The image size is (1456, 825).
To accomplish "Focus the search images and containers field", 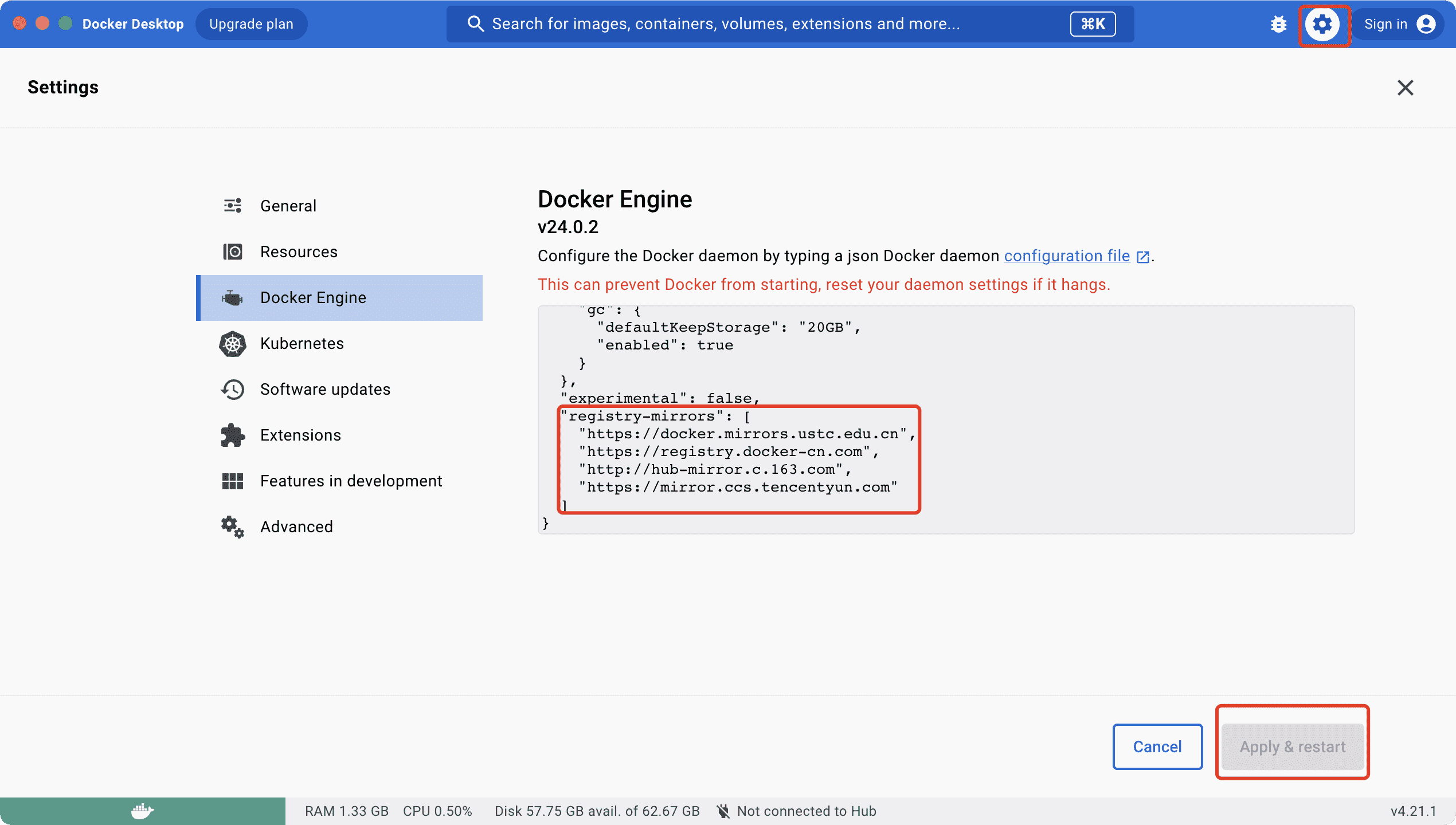I will click(x=790, y=24).
